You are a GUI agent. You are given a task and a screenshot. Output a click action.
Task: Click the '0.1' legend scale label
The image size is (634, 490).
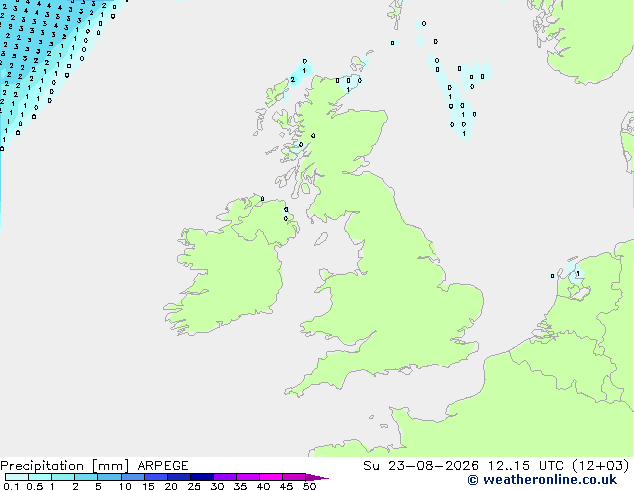[x=11, y=486]
